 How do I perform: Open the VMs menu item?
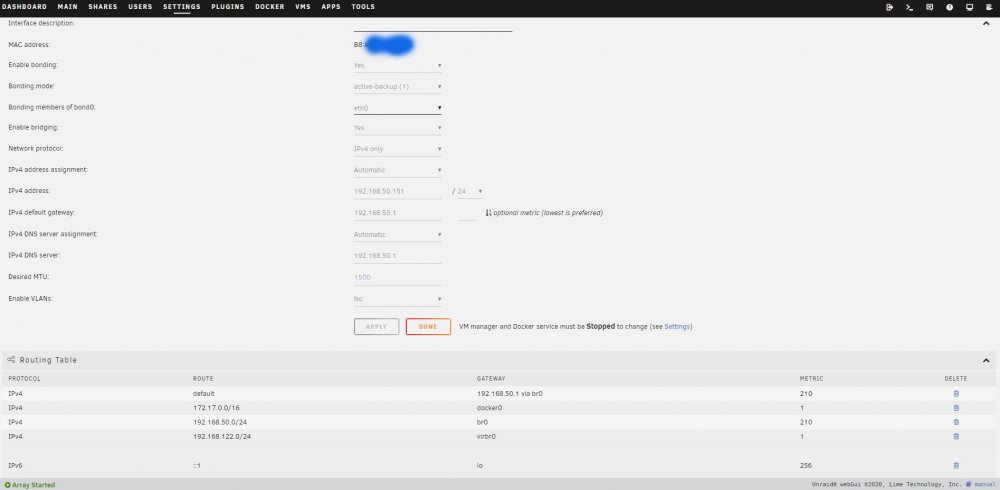point(303,6)
